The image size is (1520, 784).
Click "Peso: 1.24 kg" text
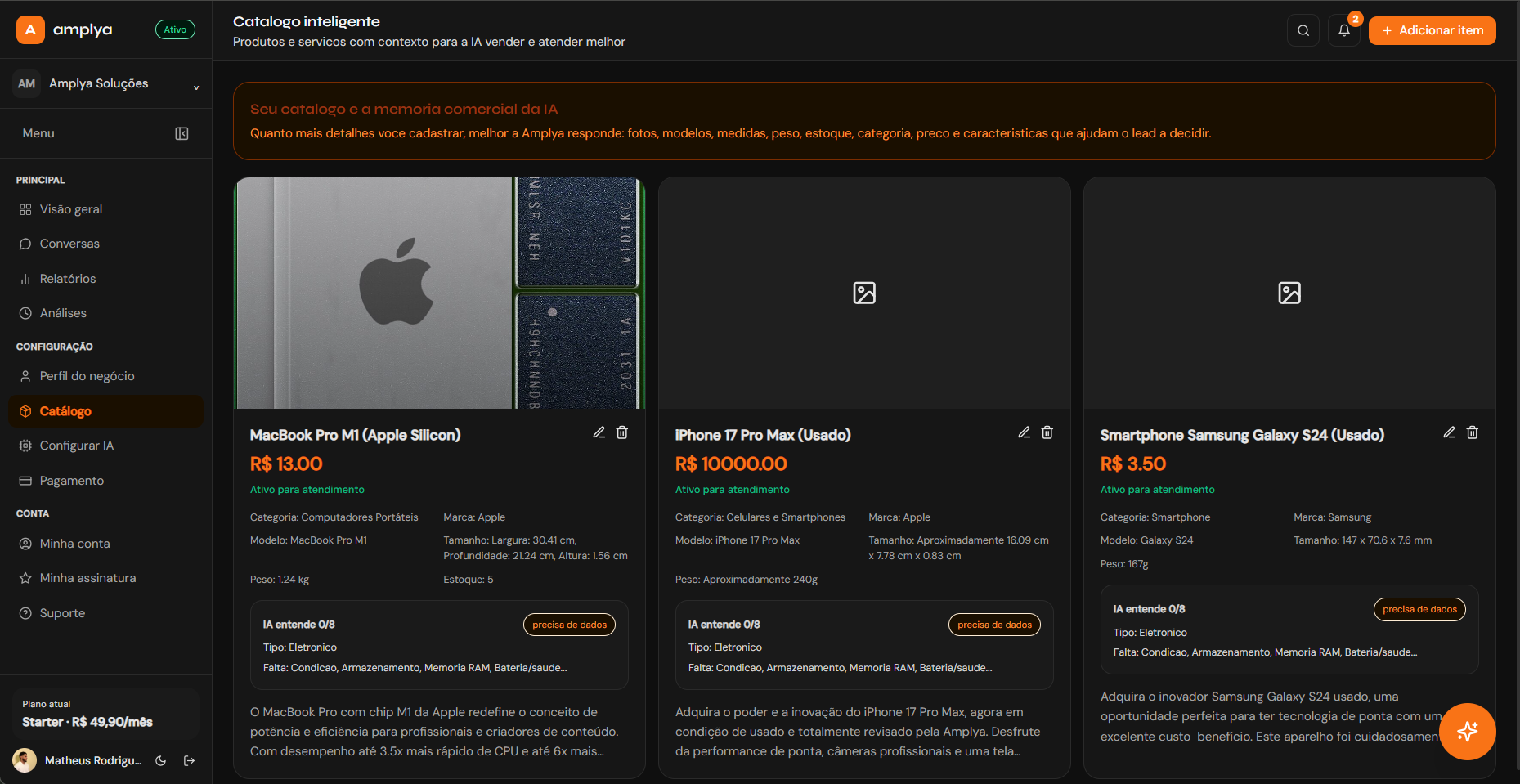point(280,580)
